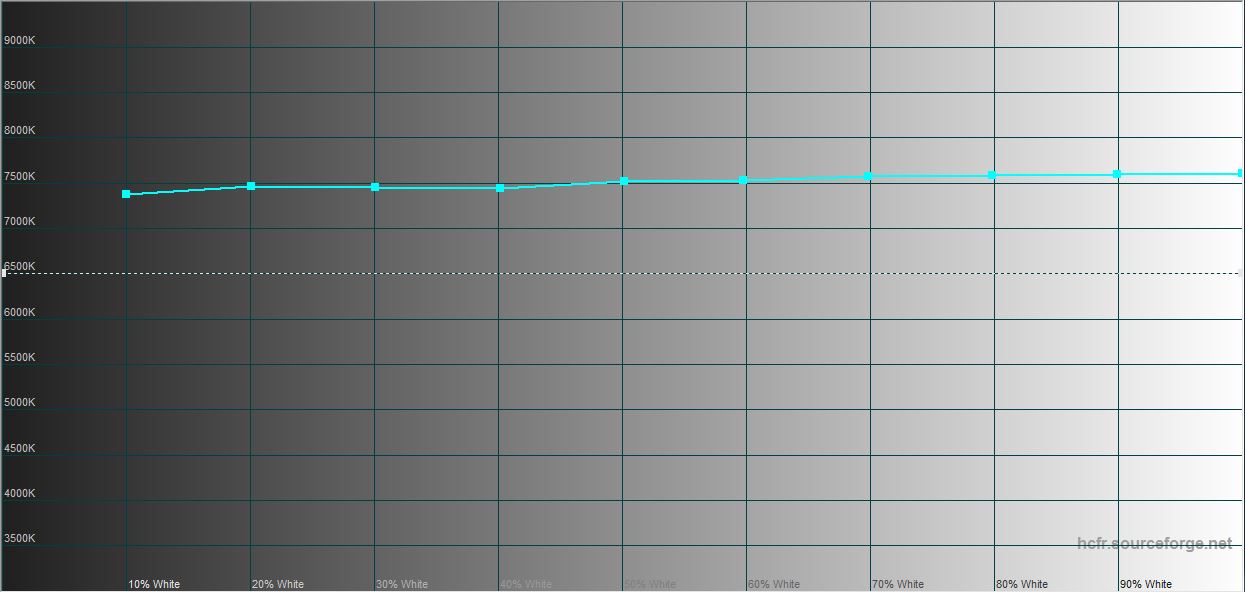
Task: Click the '70% White' axis label
Action: pyautogui.click(x=898, y=584)
